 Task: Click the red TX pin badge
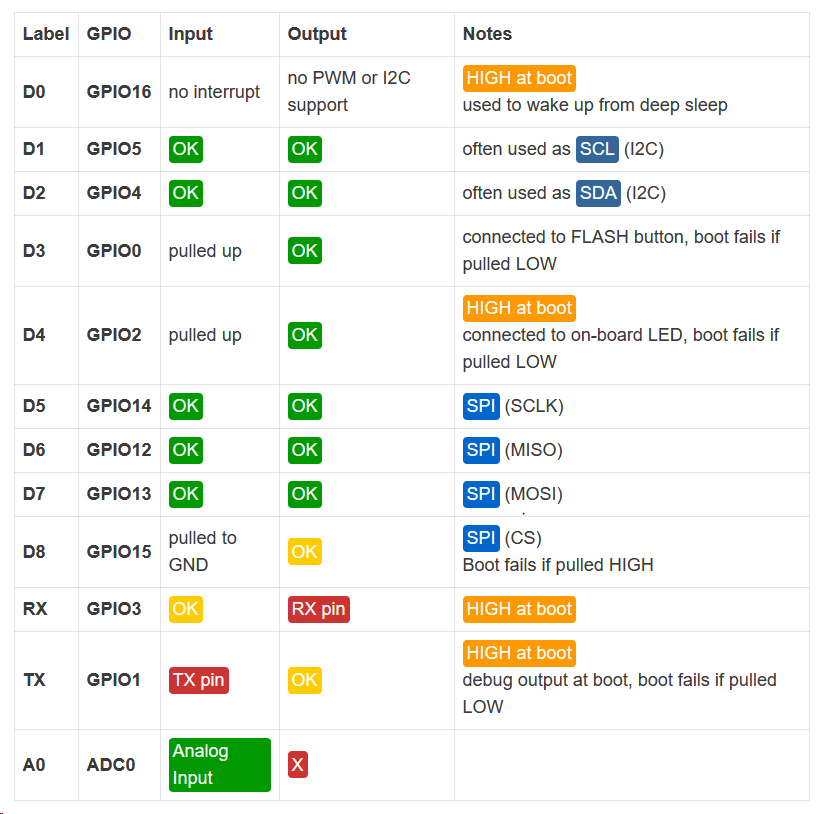[199, 680]
